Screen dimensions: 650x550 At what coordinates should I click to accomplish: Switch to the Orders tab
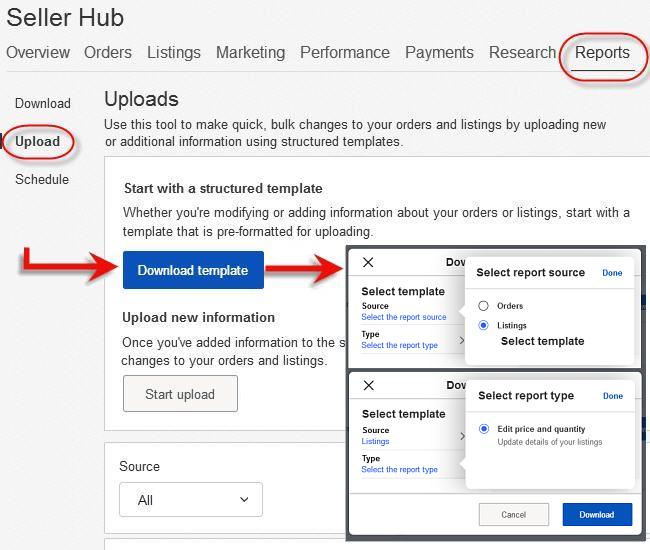(x=108, y=53)
